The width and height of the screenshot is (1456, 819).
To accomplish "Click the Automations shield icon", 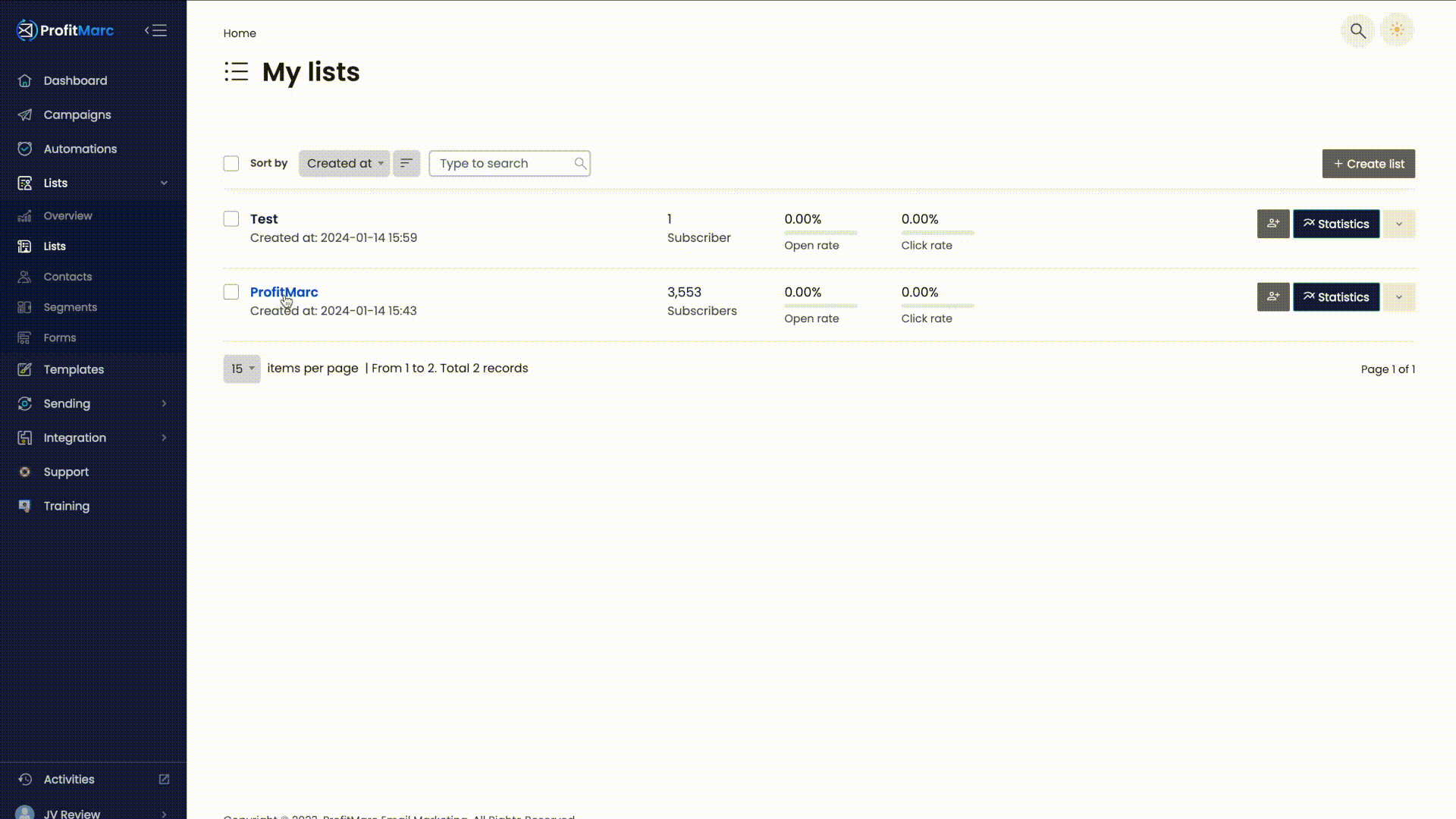I will tap(25, 149).
